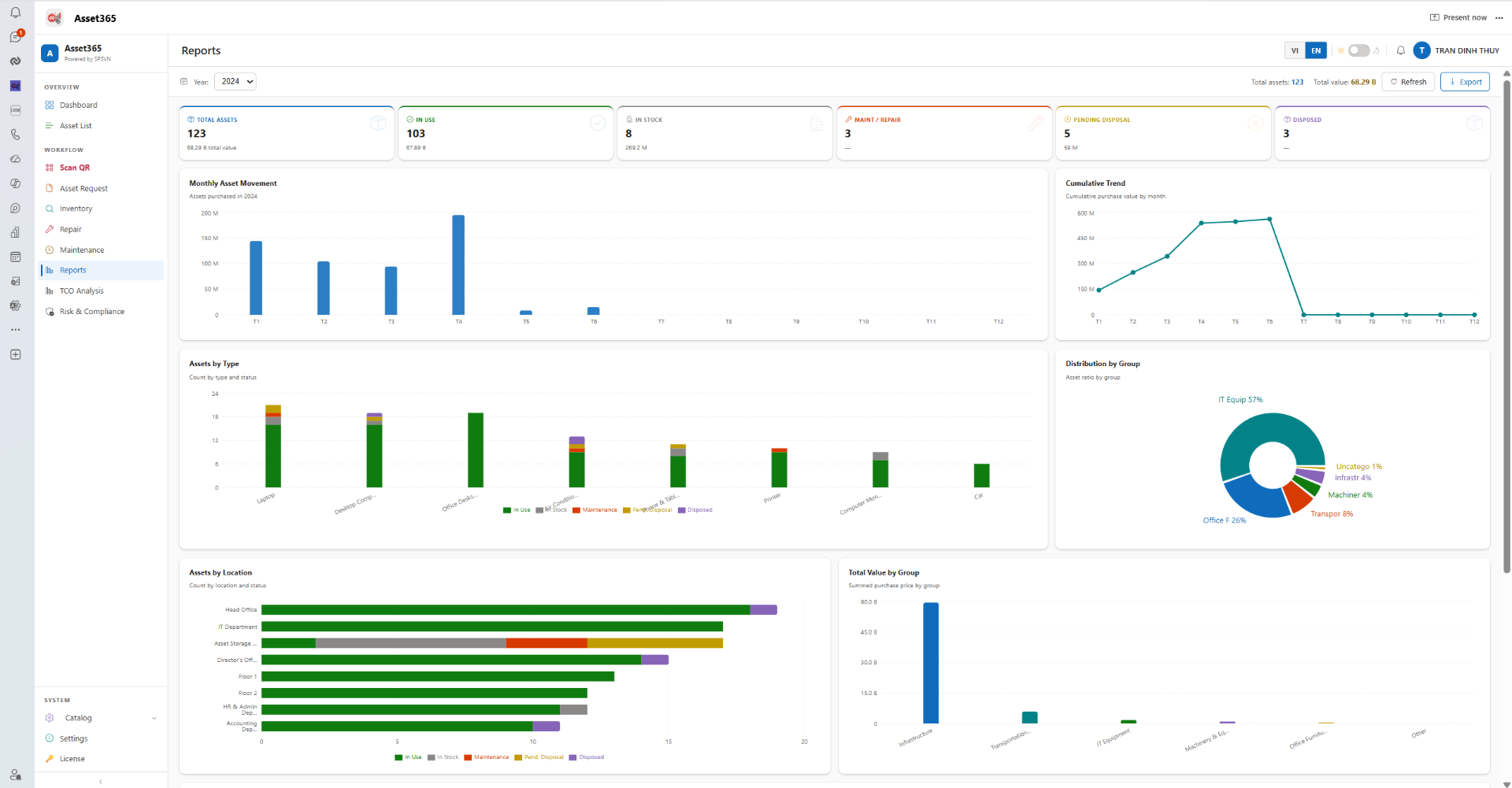The image size is (1512, 788).
Task: Click the Export button
Action: 1465,82
